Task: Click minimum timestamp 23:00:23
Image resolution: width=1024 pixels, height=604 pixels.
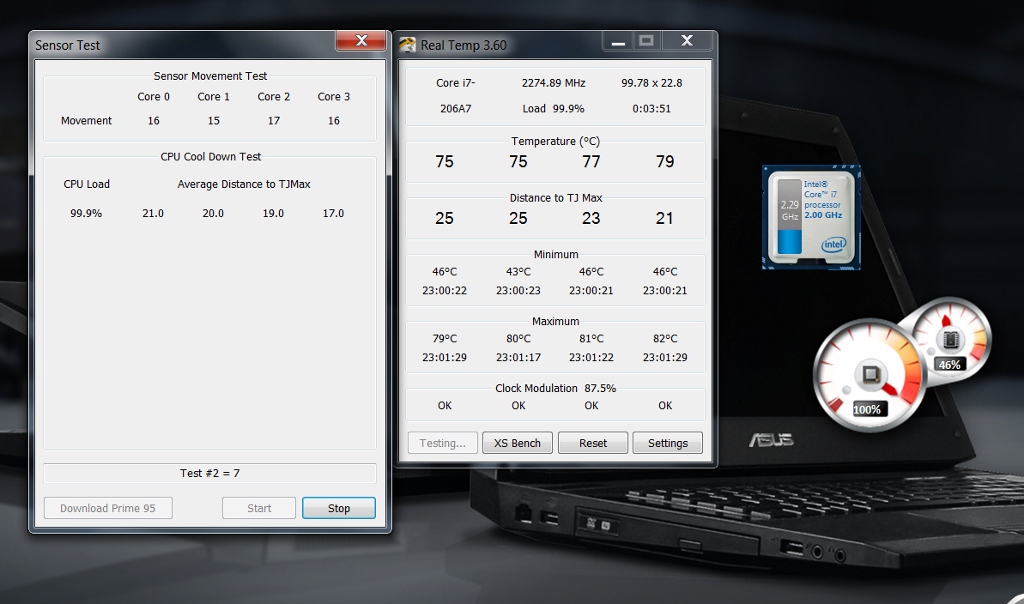Action: pyautogui.click(x=518, y=291)
